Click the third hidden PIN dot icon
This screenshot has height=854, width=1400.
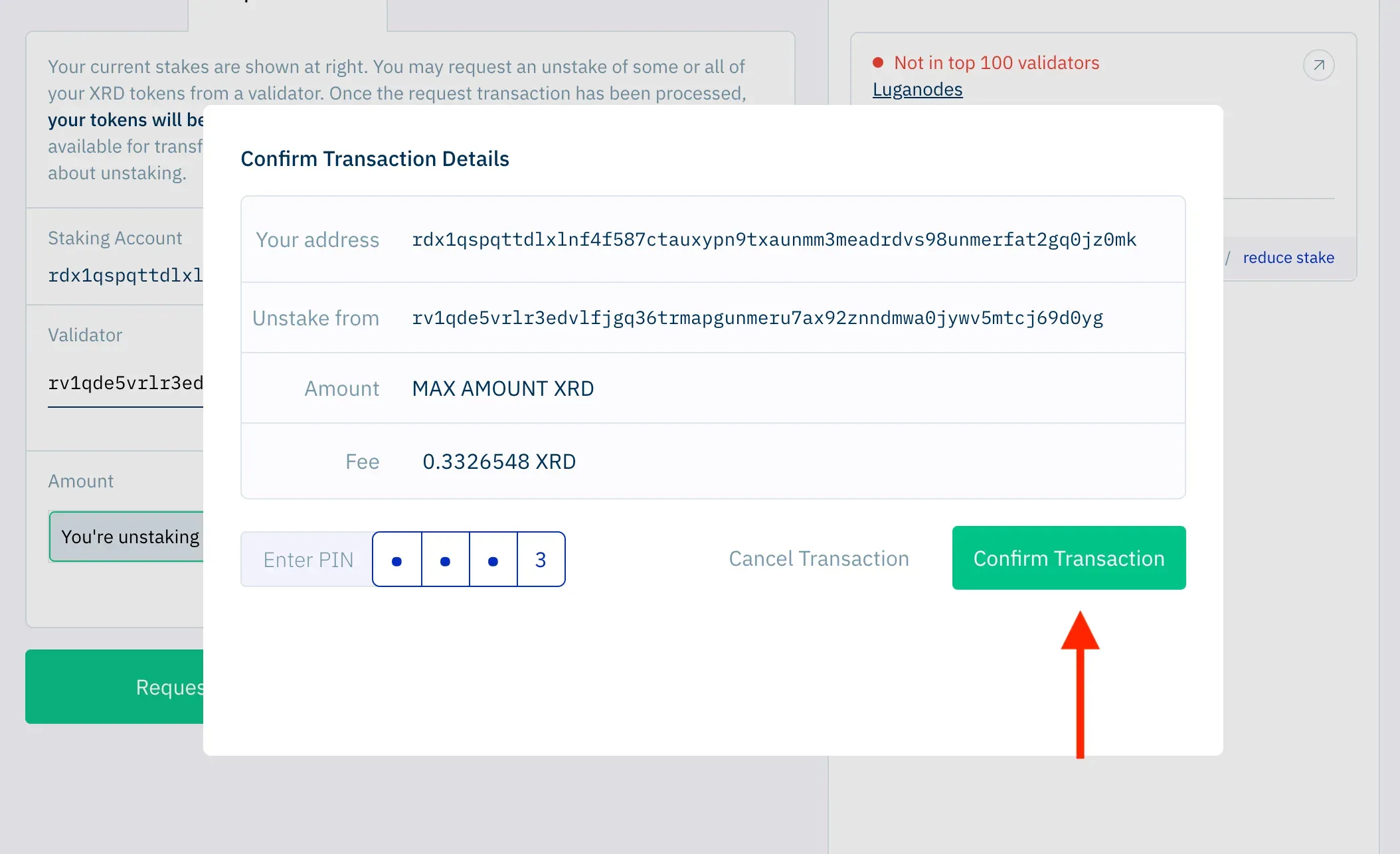point(493,560)
